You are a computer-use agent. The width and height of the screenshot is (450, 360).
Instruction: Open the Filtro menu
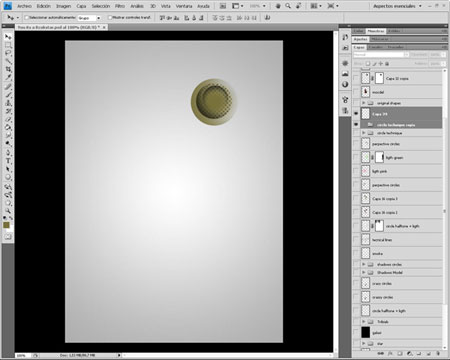click(x=120, y=6)
